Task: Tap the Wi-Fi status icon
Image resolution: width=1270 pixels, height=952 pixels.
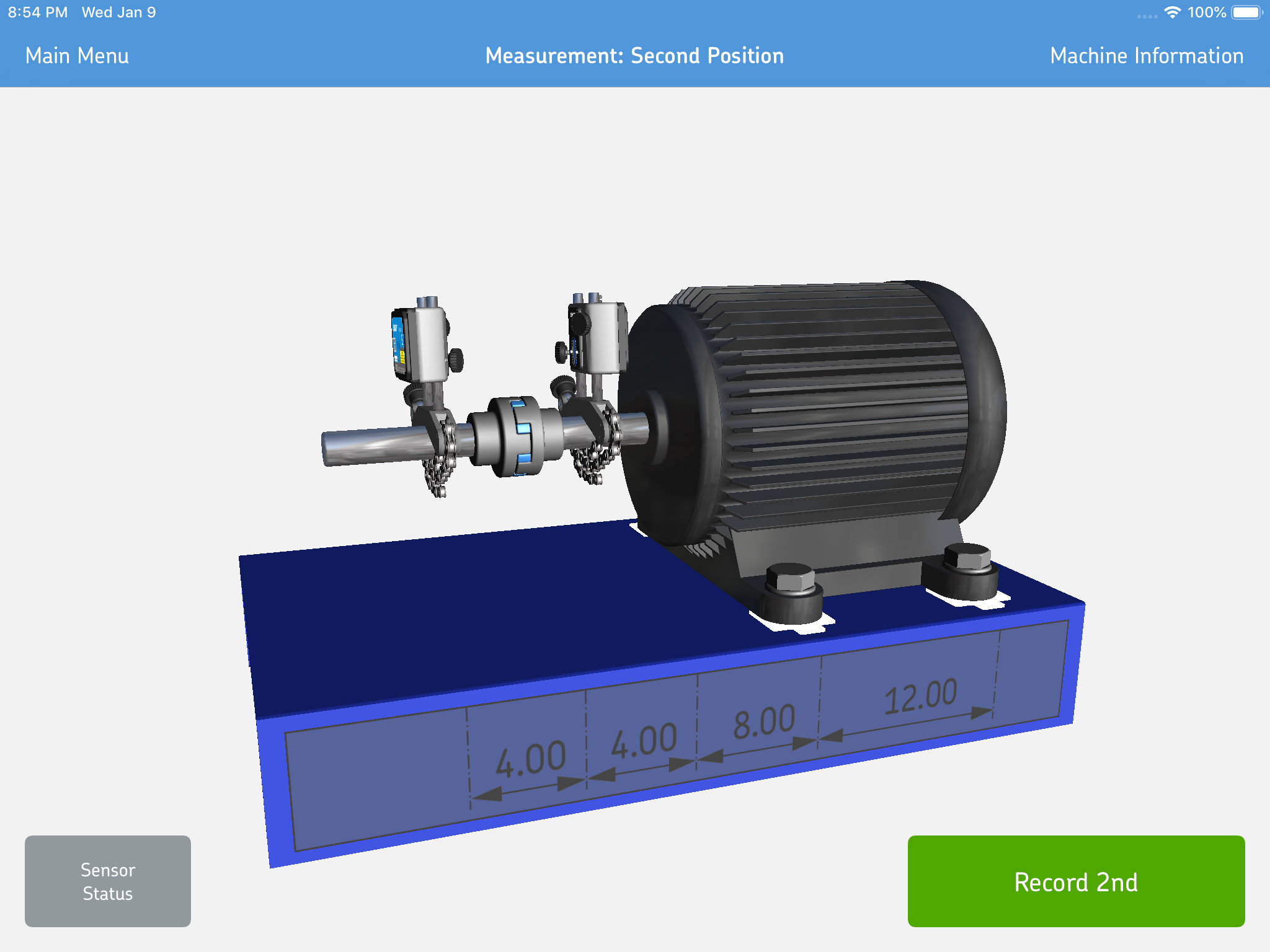Action: [x=1171, y=12]
